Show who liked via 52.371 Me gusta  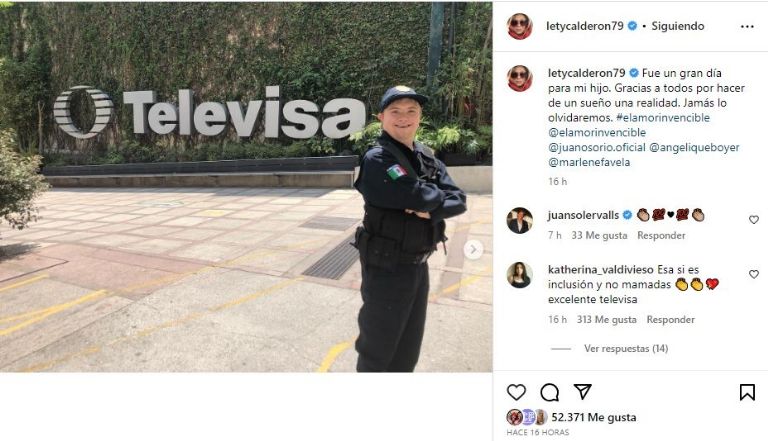[x=594, y=417]
